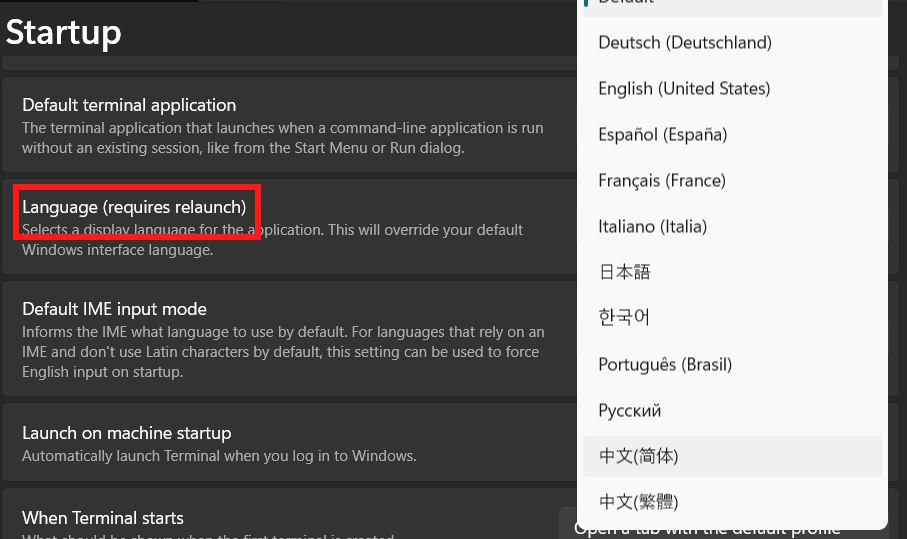
Task: Select Italiano (Italia) language option
Action: click(x=732, y=226)
